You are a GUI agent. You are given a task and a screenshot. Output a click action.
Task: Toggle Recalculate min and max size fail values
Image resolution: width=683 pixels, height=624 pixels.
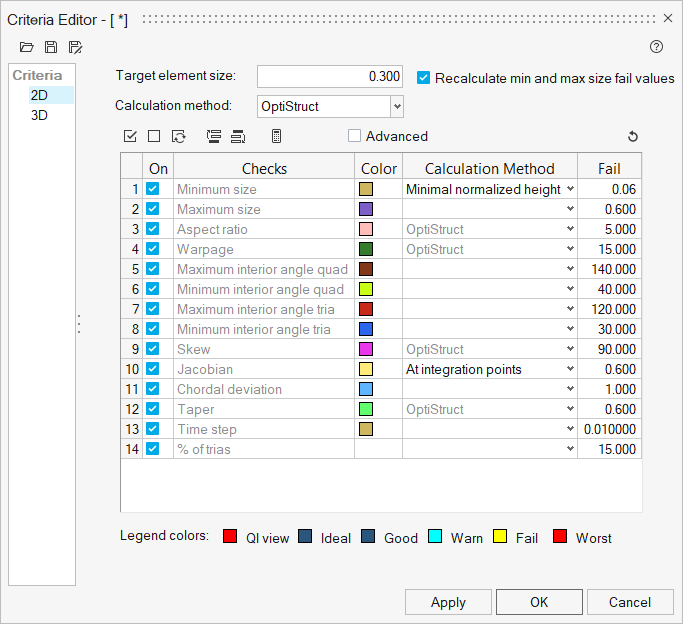424,78
